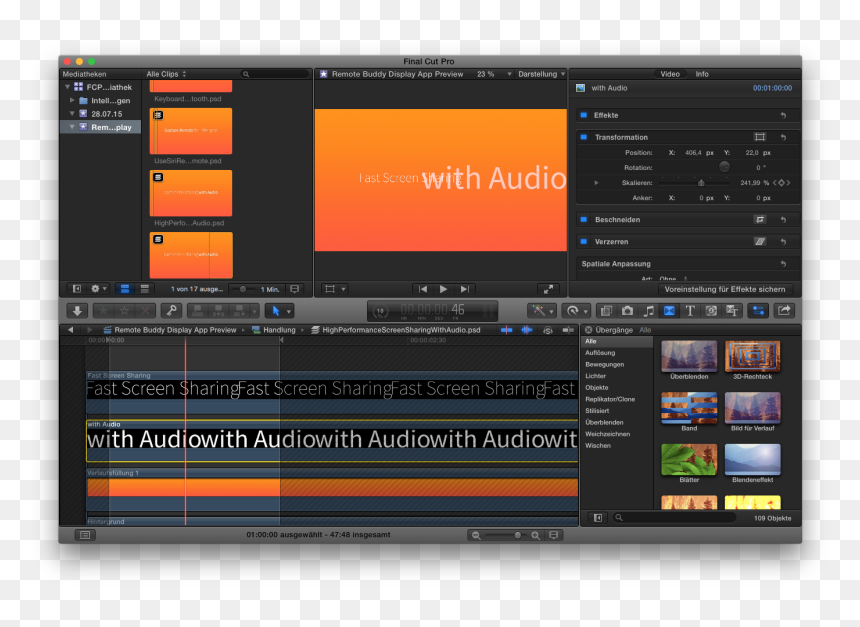Open the viewer zoom 23 % menu
Viewport: 860px width, 627px height.
pyautogui.click(x=494, y=74)
